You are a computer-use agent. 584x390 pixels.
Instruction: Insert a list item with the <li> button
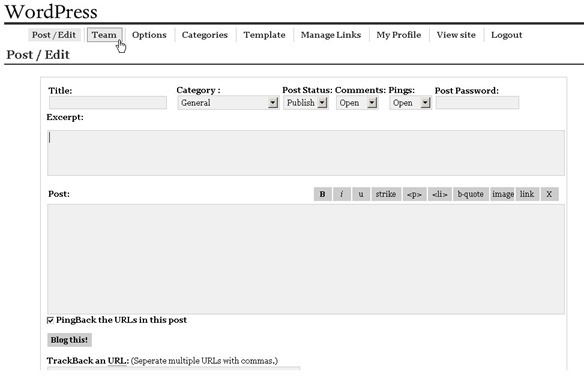(x=440, y=194)
